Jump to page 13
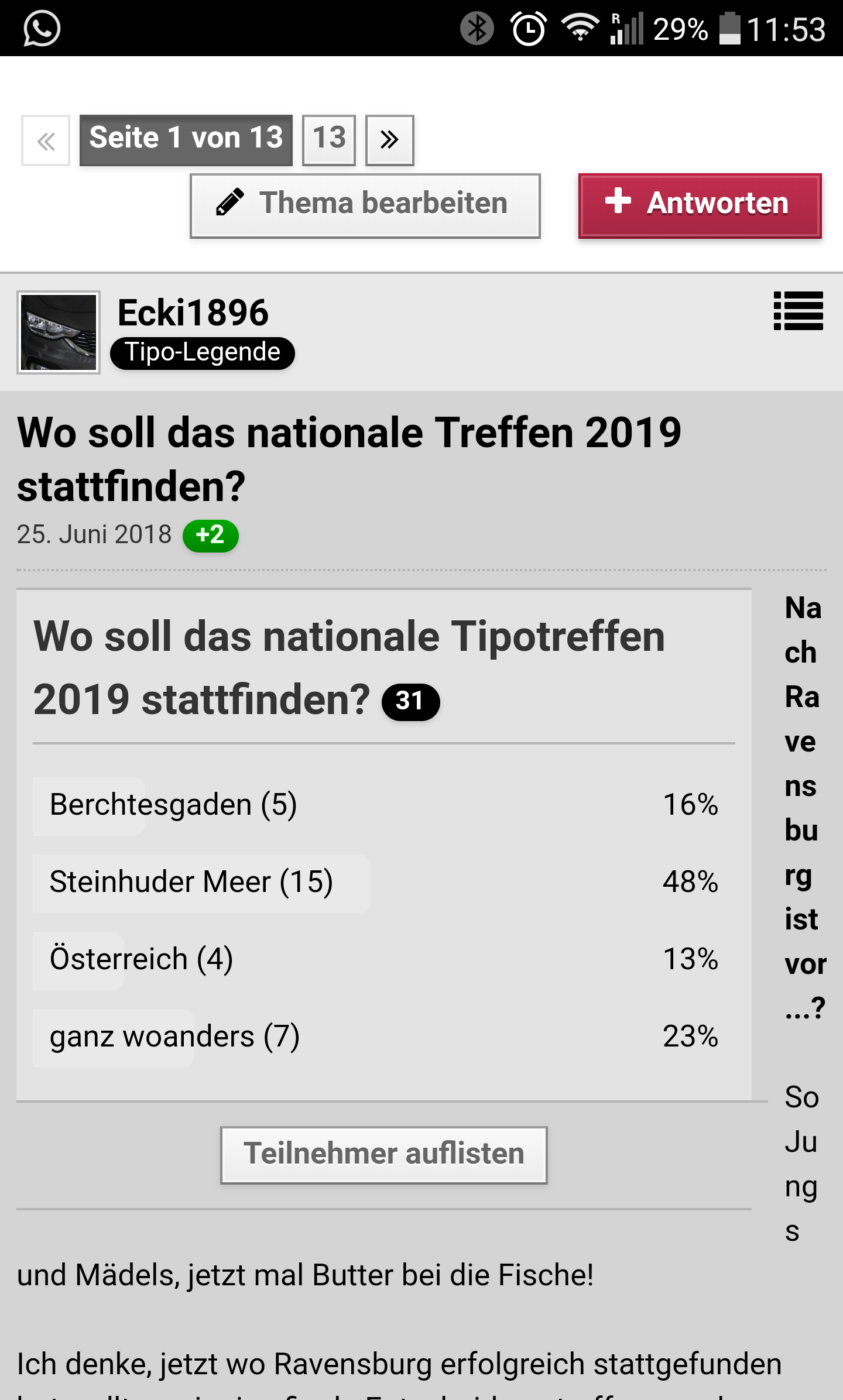The width and height of the screenshot is (843, 1400). click(x=328, y=140)
